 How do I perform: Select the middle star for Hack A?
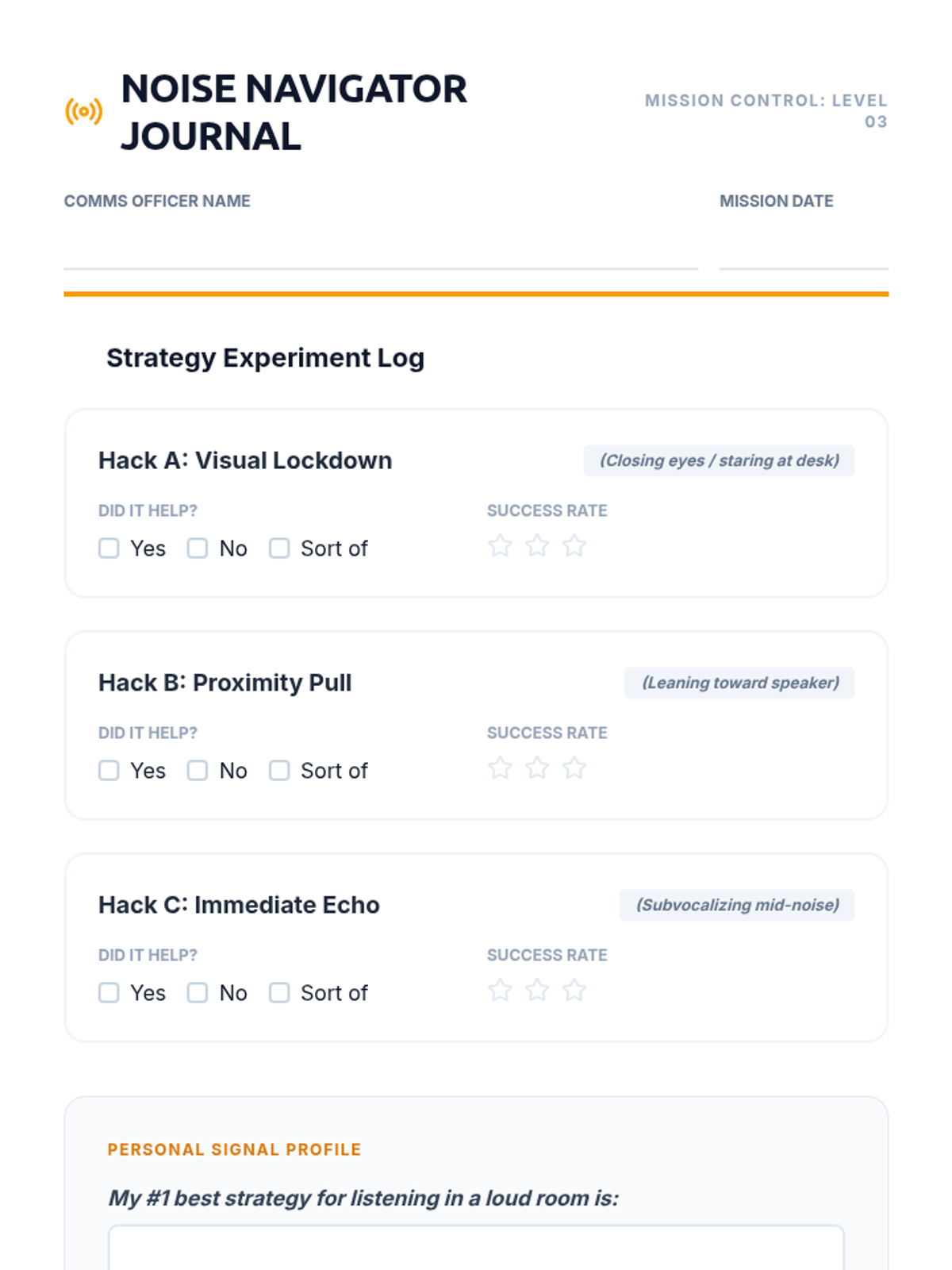(x=537, y=546)
